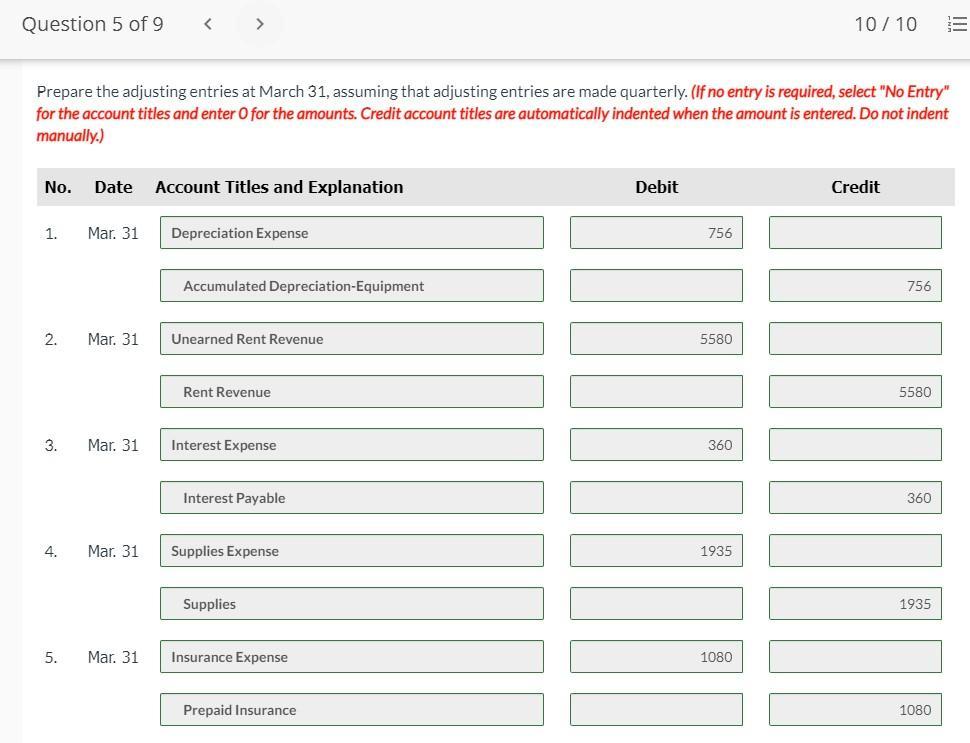The height and width of the screenshot is (743, 970).
Task: Click the credit field showing 1935
Action: coord(855,604)
